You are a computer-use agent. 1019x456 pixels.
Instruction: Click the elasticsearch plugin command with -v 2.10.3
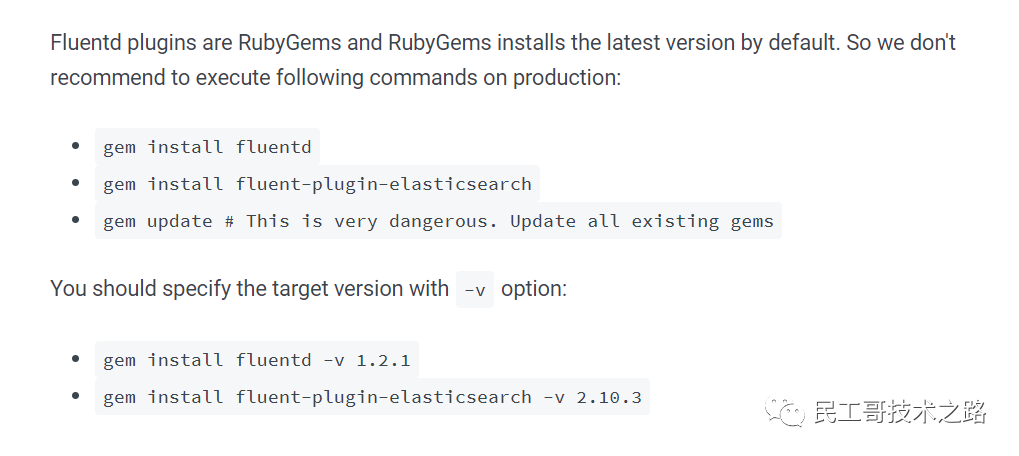(x=372, y=397)
